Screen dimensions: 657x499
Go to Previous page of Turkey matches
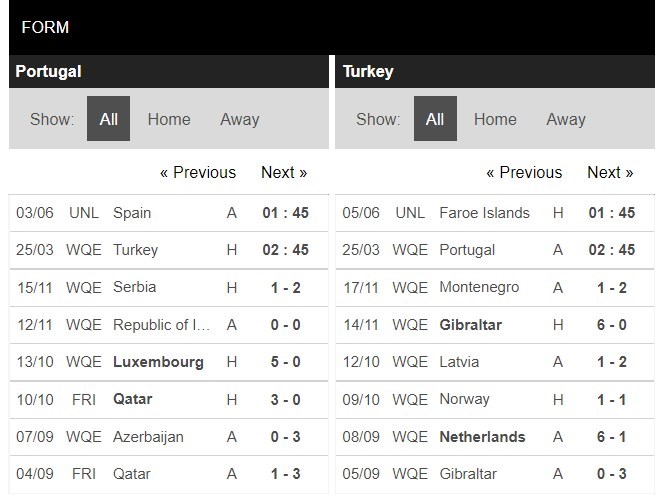[x=524, y=172]
